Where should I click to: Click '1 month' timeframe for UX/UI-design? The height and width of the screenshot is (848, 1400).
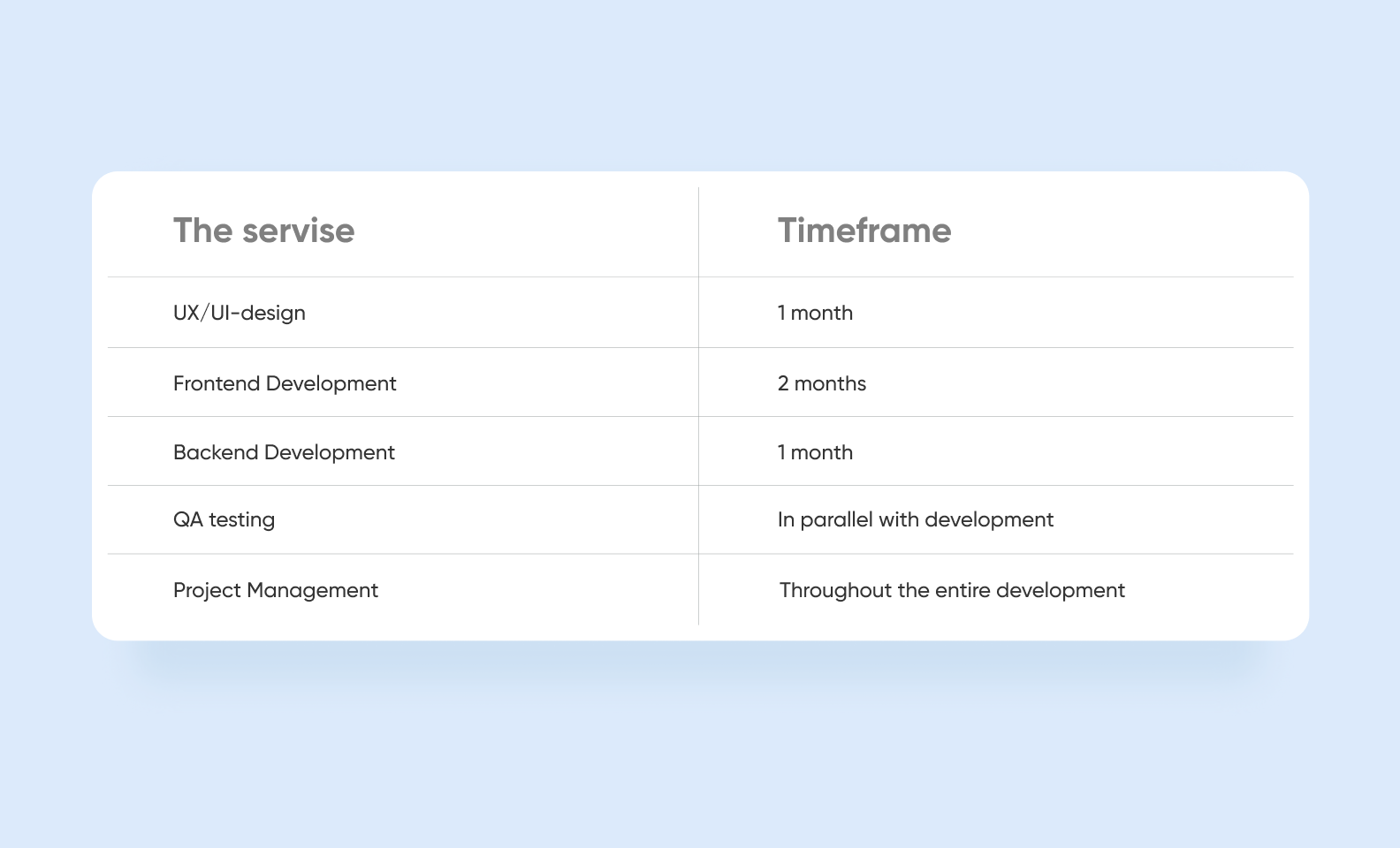815,313
